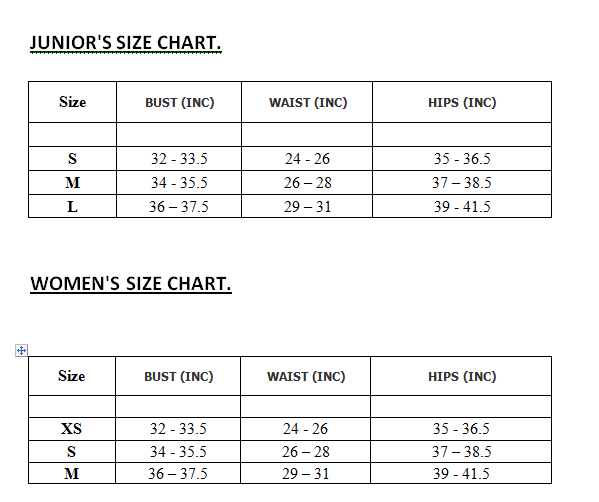Screen dimensions: 599x502
Task: Select the junior table HIPS (INC) header
Action: pos(462,102)
